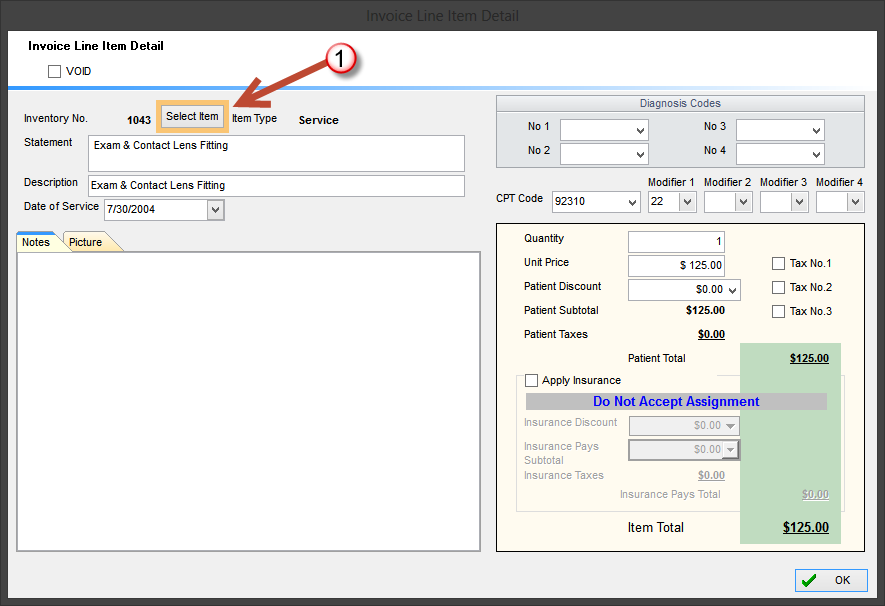Open the Diagnosis Code No 3 dropdown

(x=816, y=130)
